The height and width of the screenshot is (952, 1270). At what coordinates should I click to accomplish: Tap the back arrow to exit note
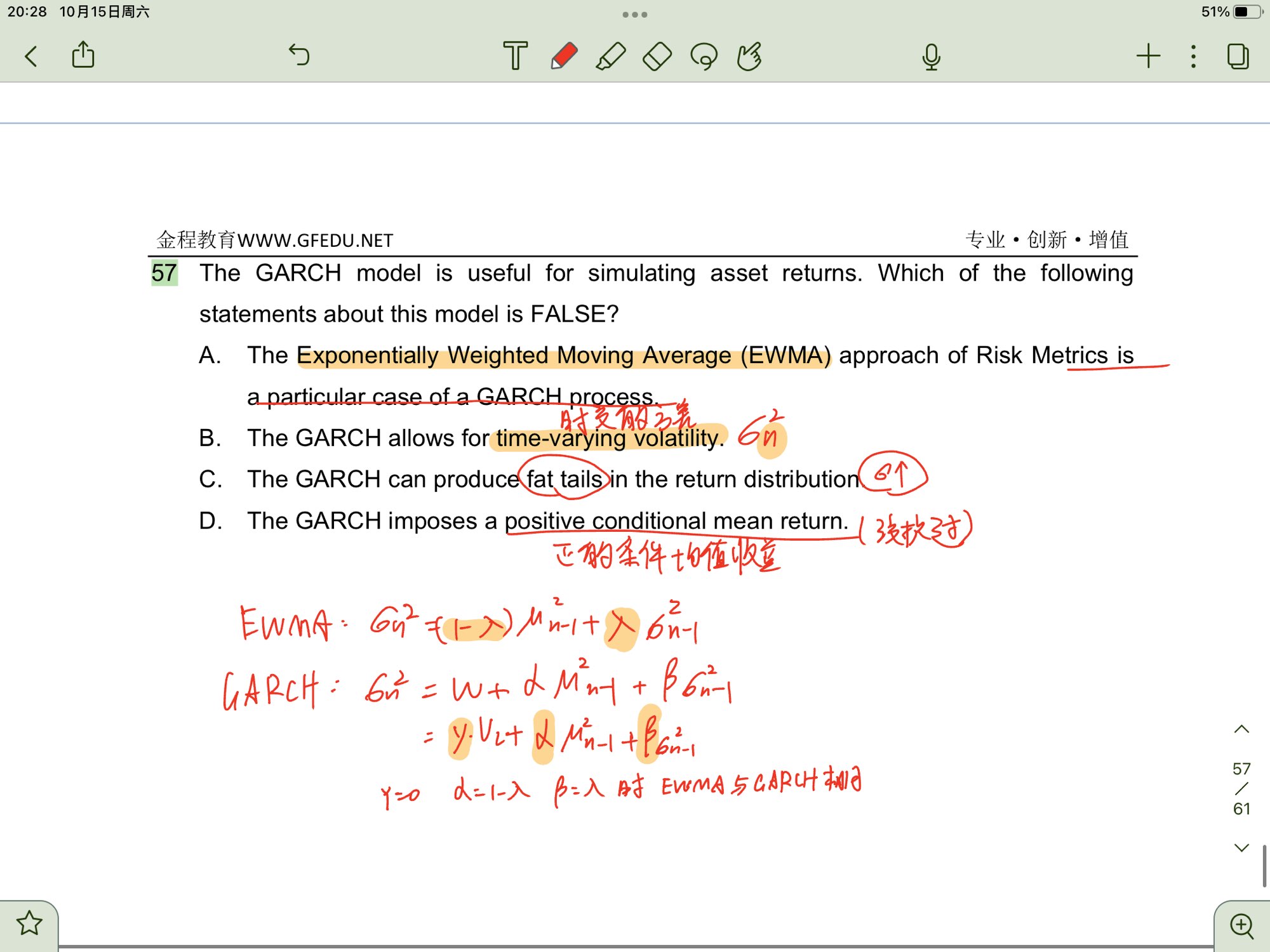[30, 56]
